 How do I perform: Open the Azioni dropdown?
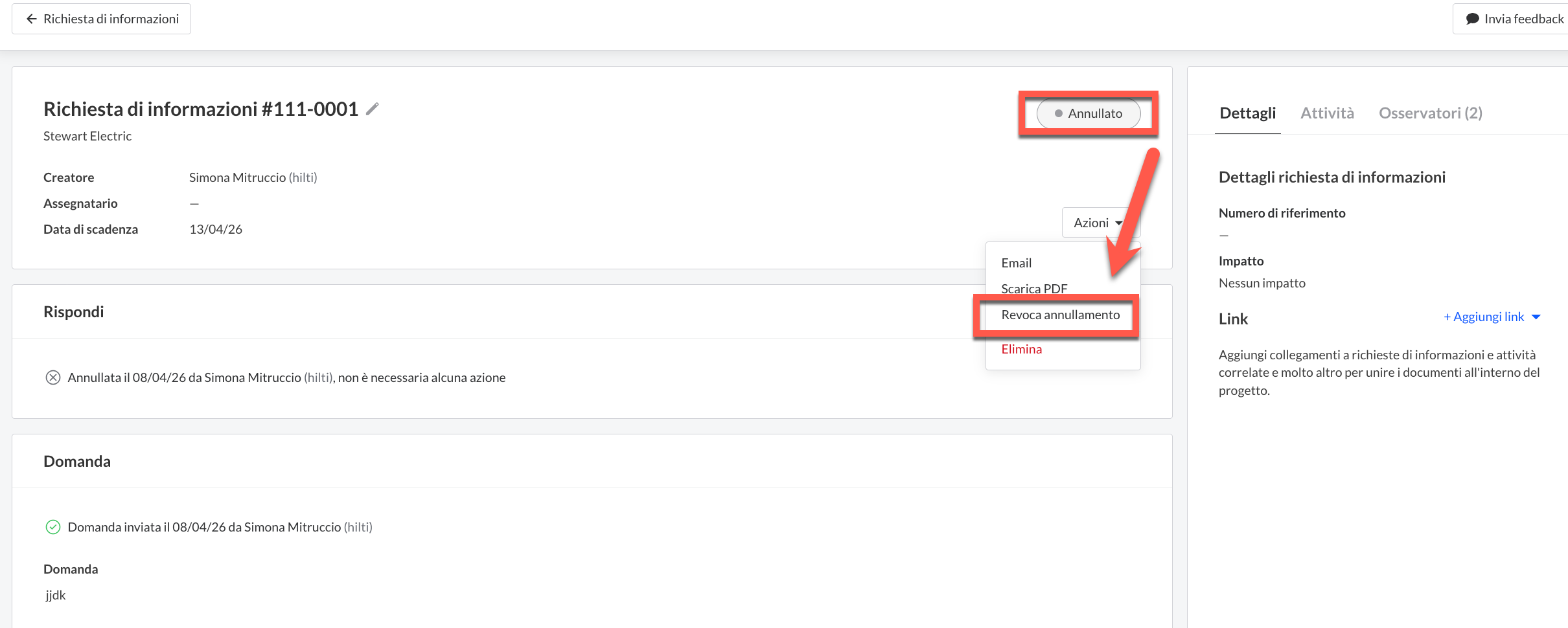coord(1097,223)
